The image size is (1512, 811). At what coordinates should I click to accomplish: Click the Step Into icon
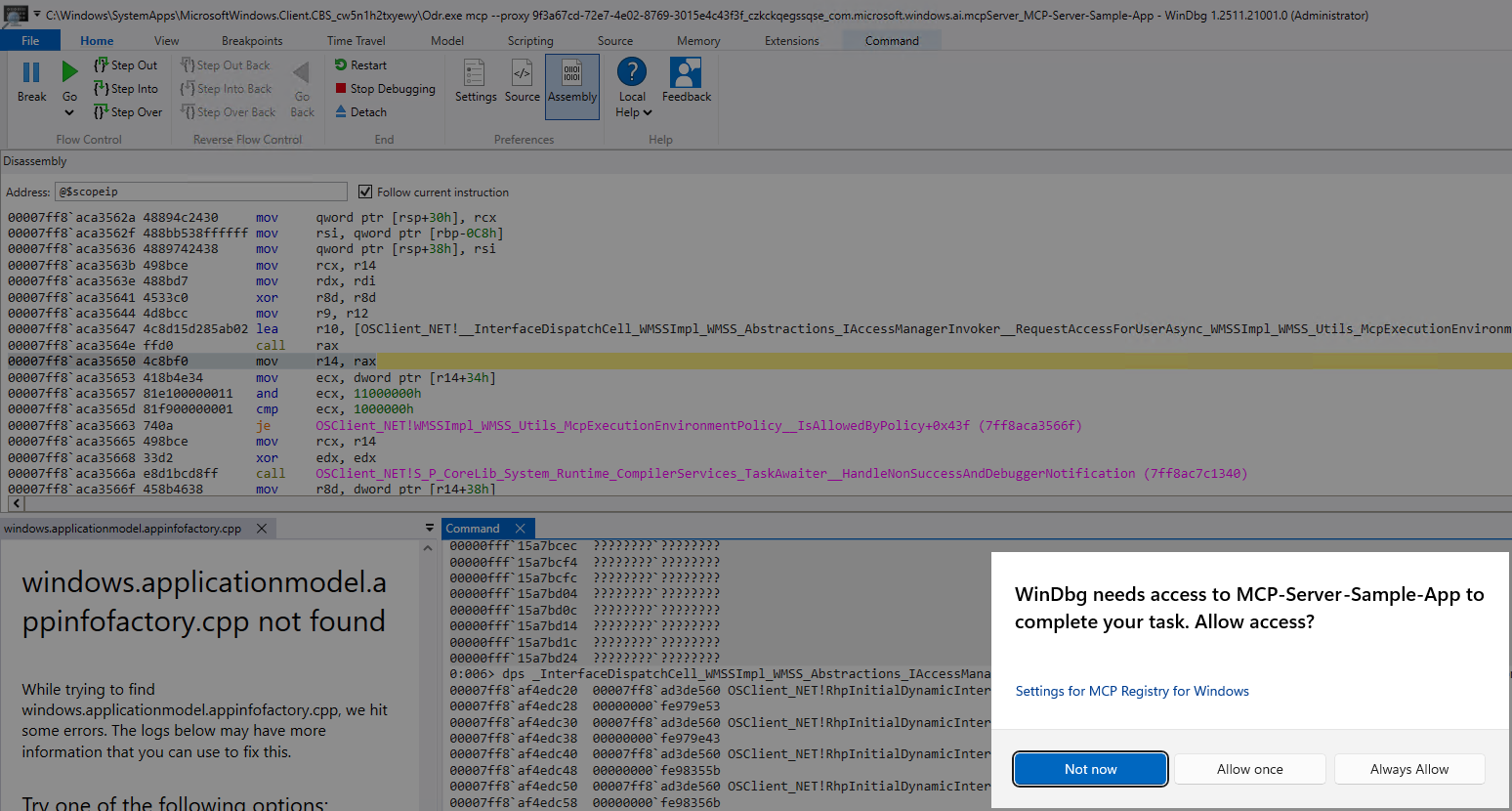[x=101, y=89]
